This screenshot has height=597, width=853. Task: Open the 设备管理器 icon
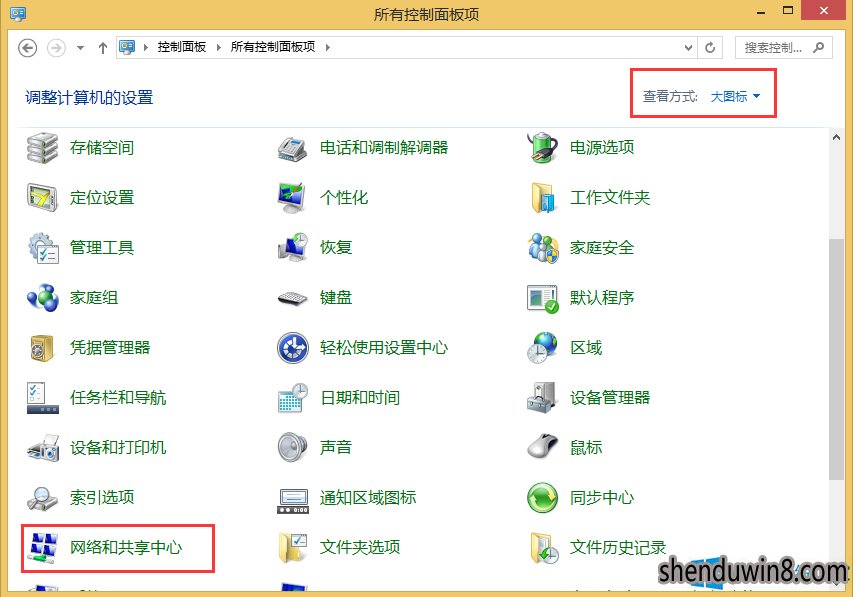(542, 398)
